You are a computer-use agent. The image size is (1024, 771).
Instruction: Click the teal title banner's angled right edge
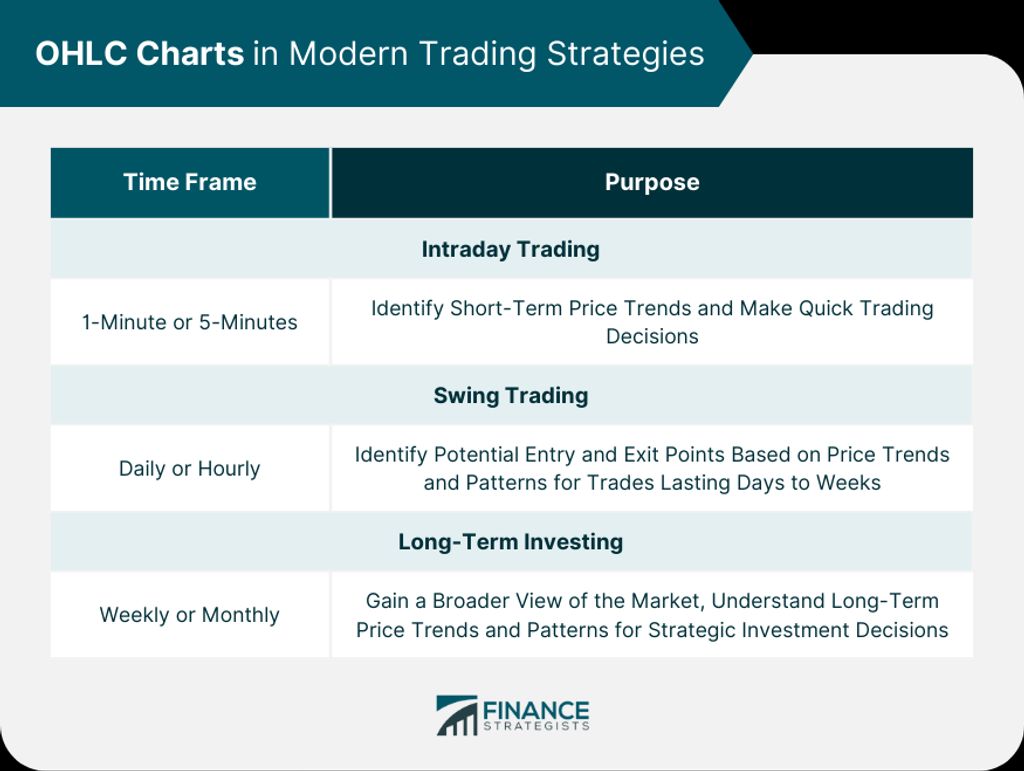(x=735, y=54)
